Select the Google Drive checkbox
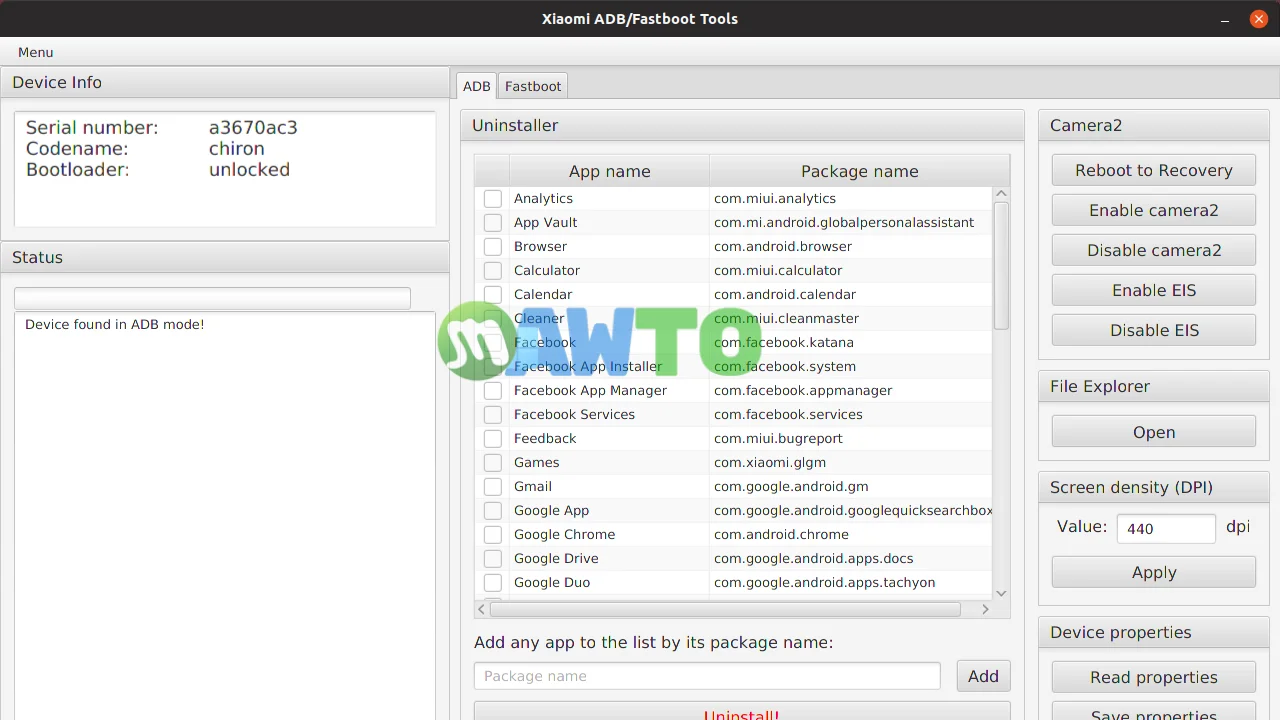 [493, 558]
